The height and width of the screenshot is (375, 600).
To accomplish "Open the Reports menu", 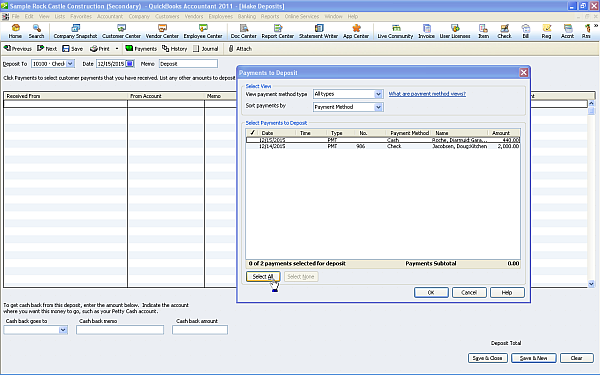I will (x=270, y=16).
